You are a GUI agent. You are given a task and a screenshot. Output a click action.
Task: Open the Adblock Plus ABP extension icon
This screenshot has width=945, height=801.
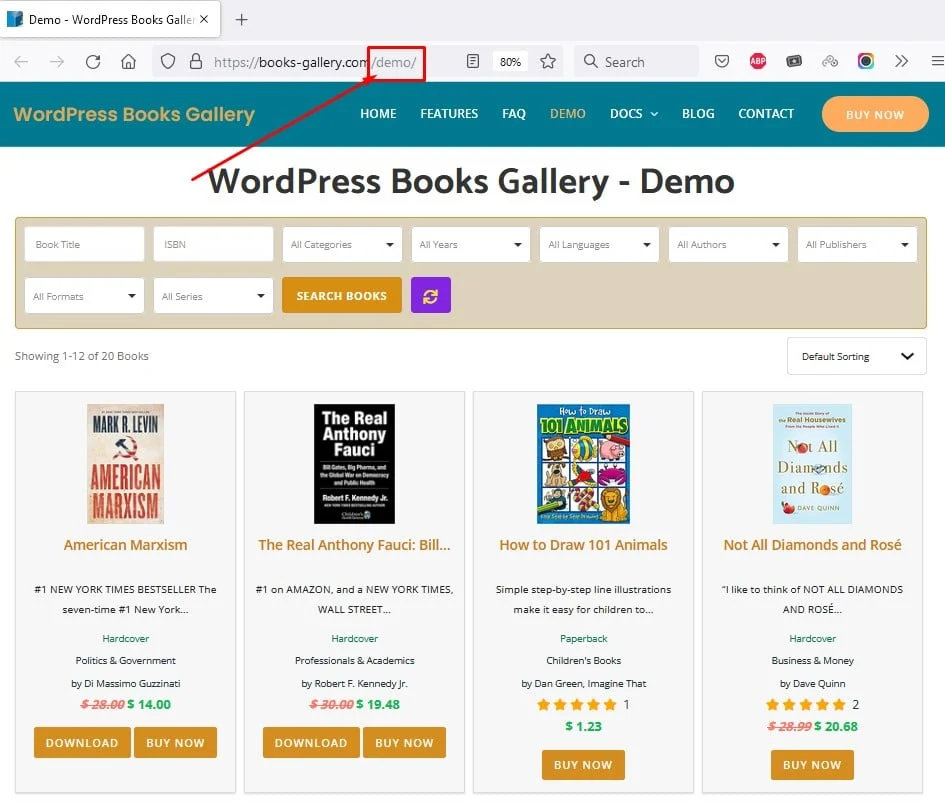pyautogui.click(x=758, y=61)
